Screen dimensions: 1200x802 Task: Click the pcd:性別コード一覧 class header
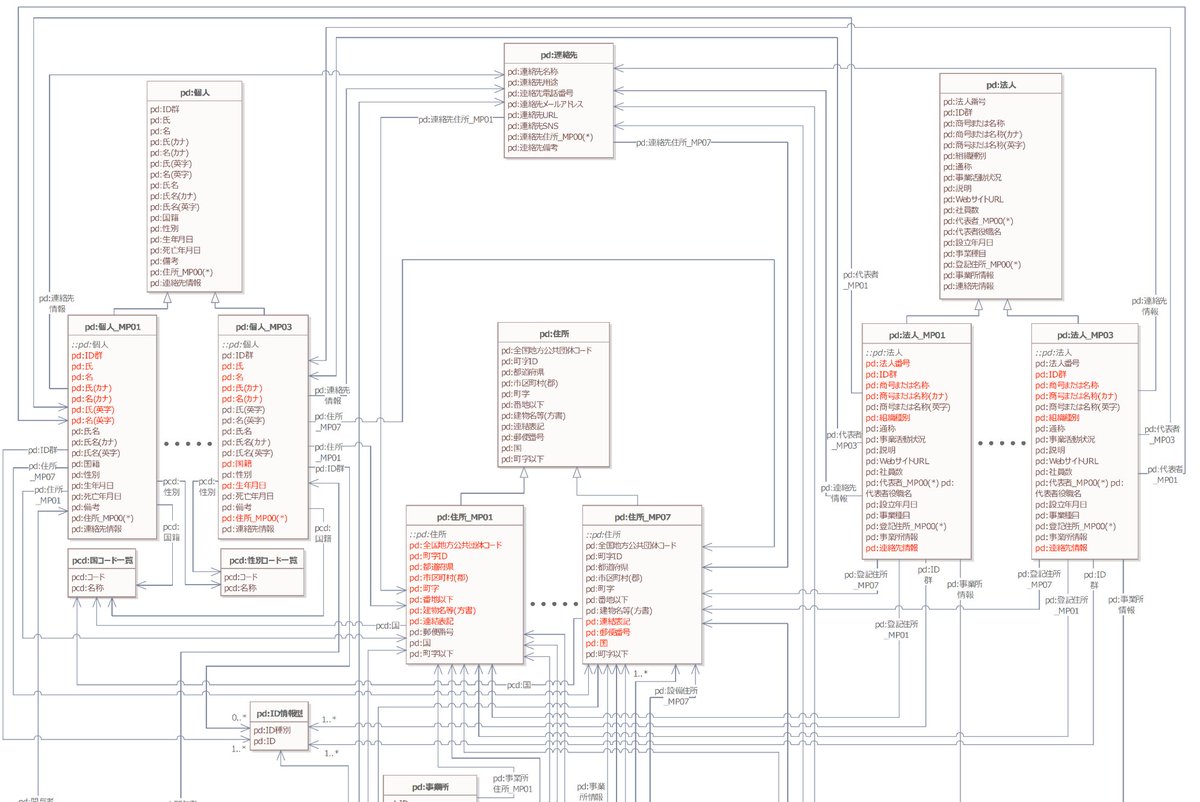(x=264, y=560)
